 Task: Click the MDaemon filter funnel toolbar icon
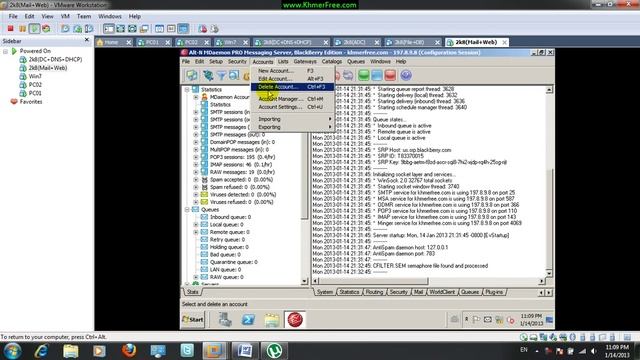[x=221, y=75]
